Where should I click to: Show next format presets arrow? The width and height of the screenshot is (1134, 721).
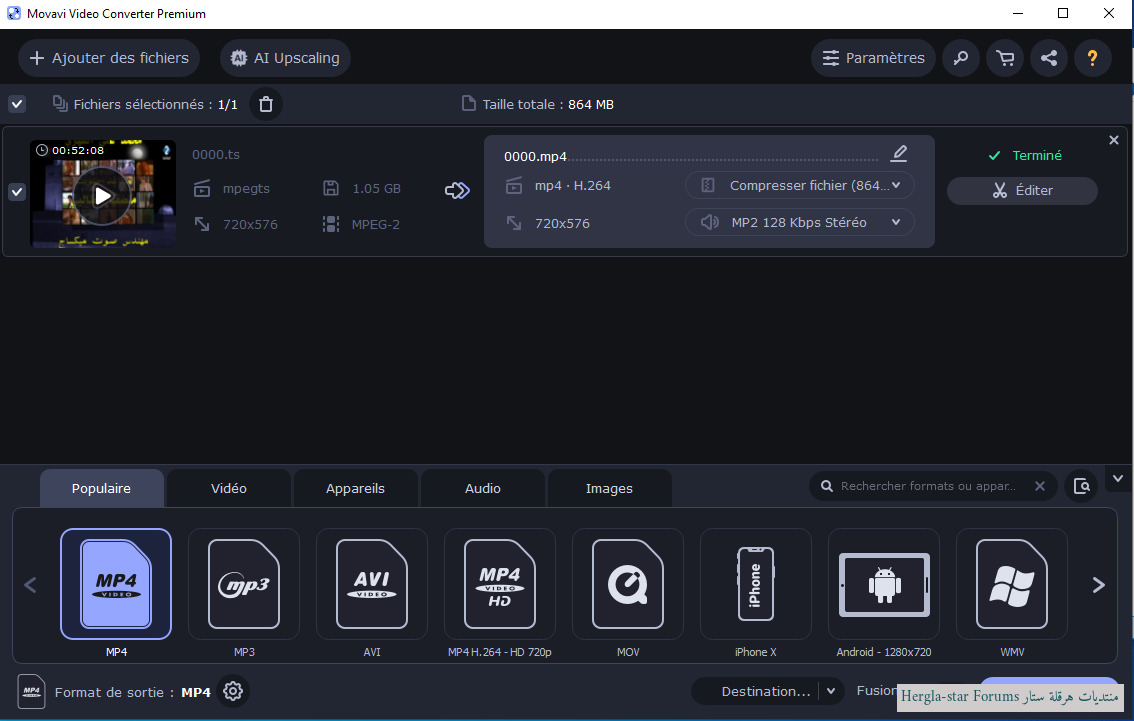point(1099,585)
